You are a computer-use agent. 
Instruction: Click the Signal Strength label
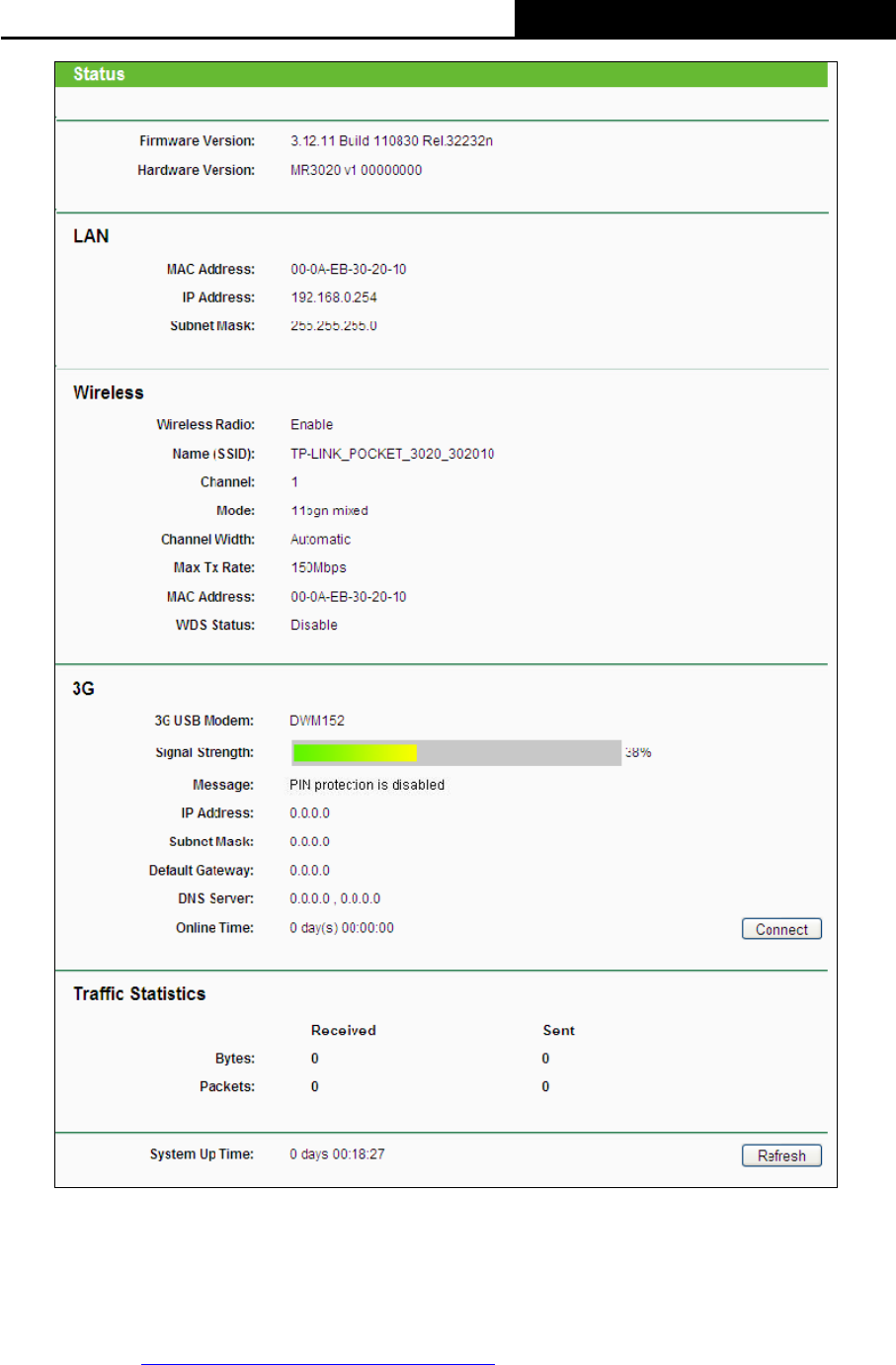[204, 752]
